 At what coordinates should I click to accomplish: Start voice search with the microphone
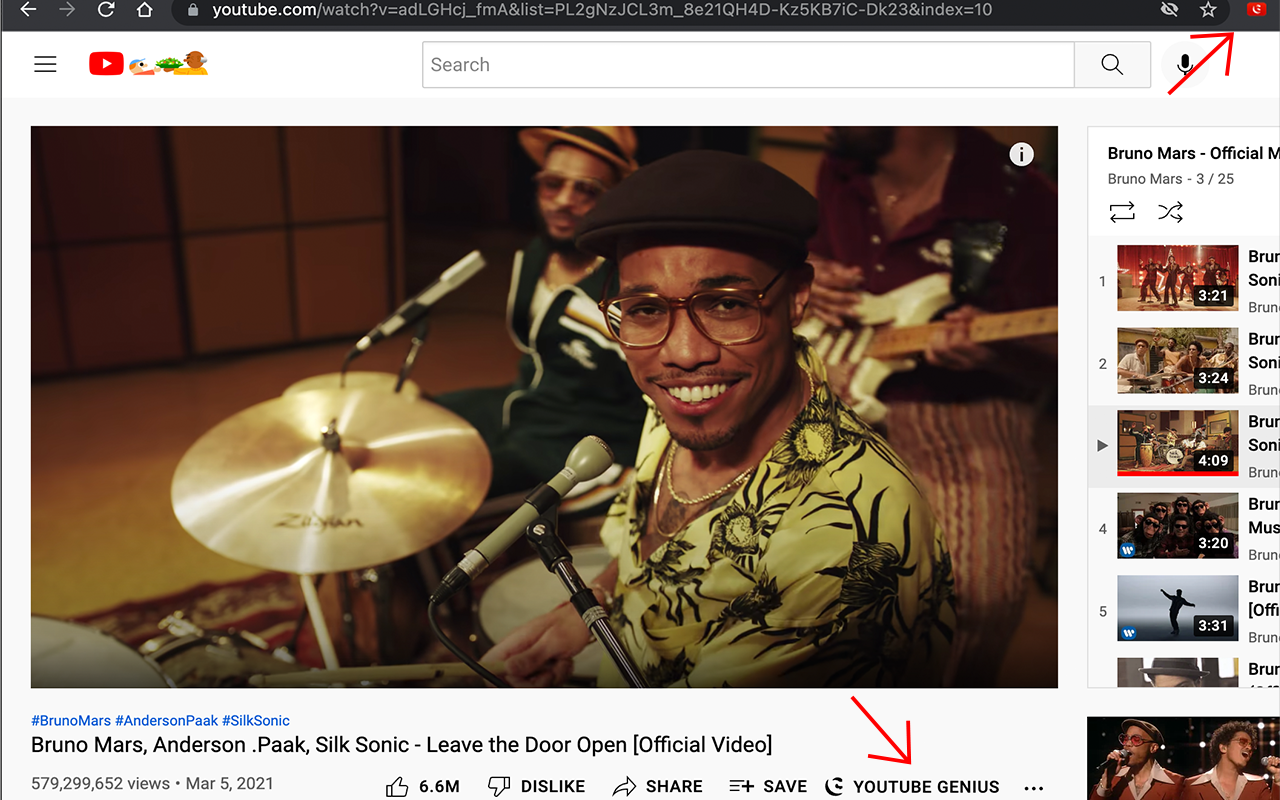click(1185, 65)
